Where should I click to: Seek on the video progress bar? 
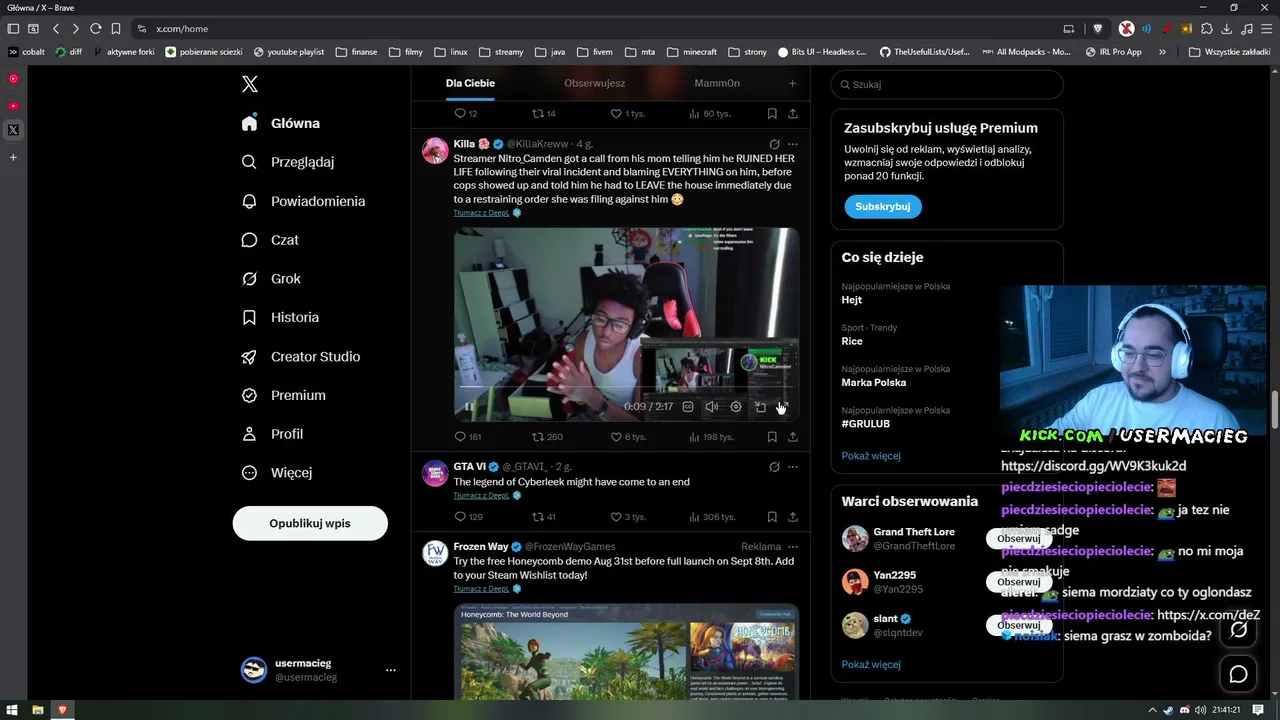tap(626, 386)
